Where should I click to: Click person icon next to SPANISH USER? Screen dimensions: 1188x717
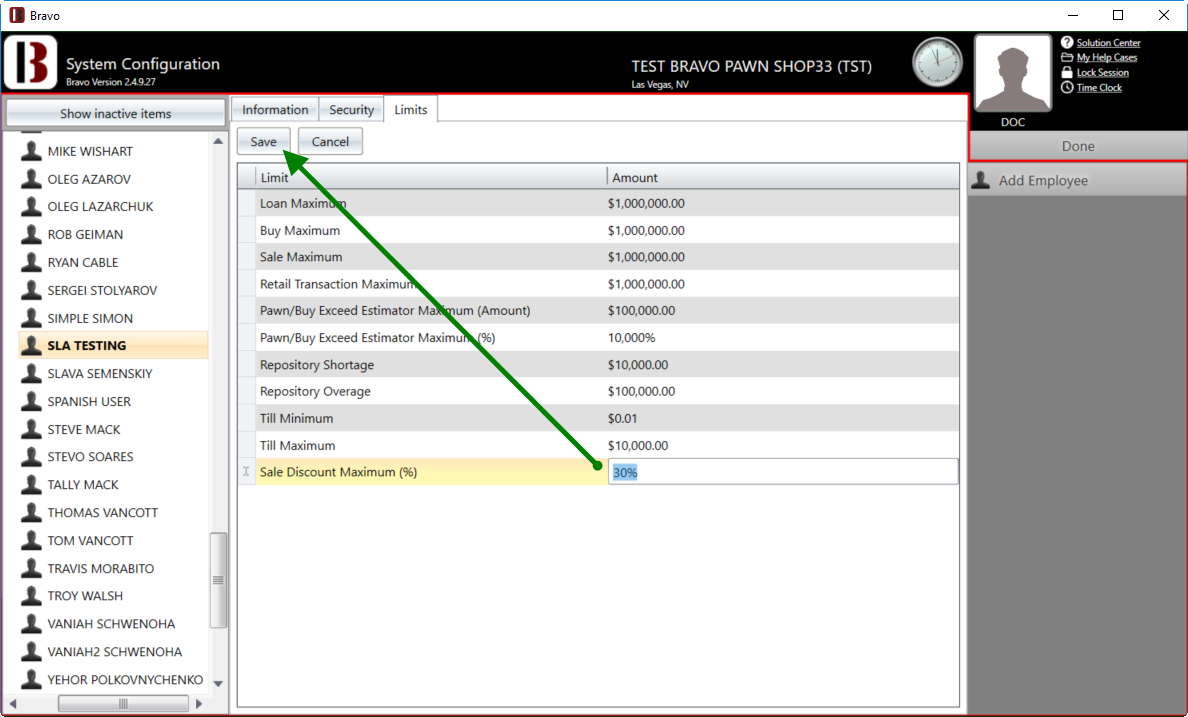31,401
